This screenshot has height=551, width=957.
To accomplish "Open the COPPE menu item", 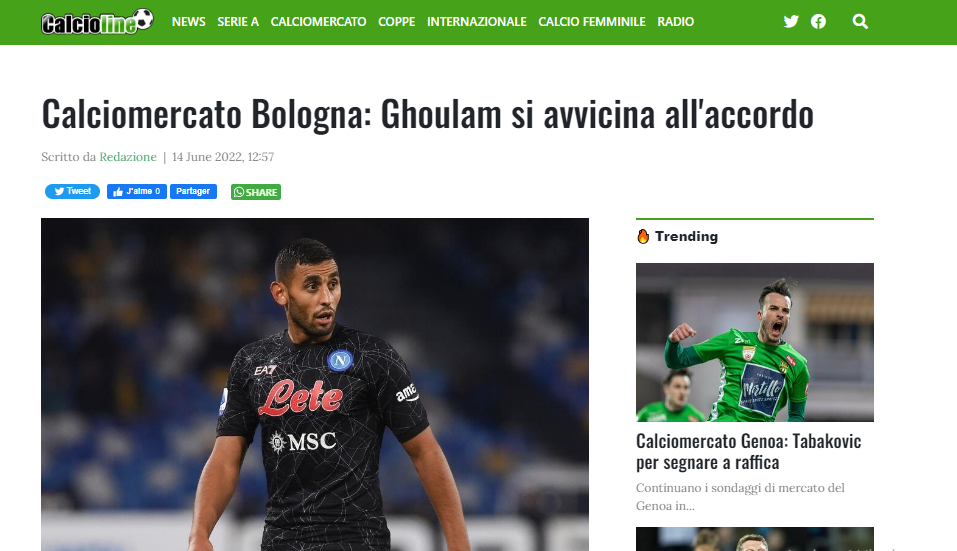I will [397, 22].
